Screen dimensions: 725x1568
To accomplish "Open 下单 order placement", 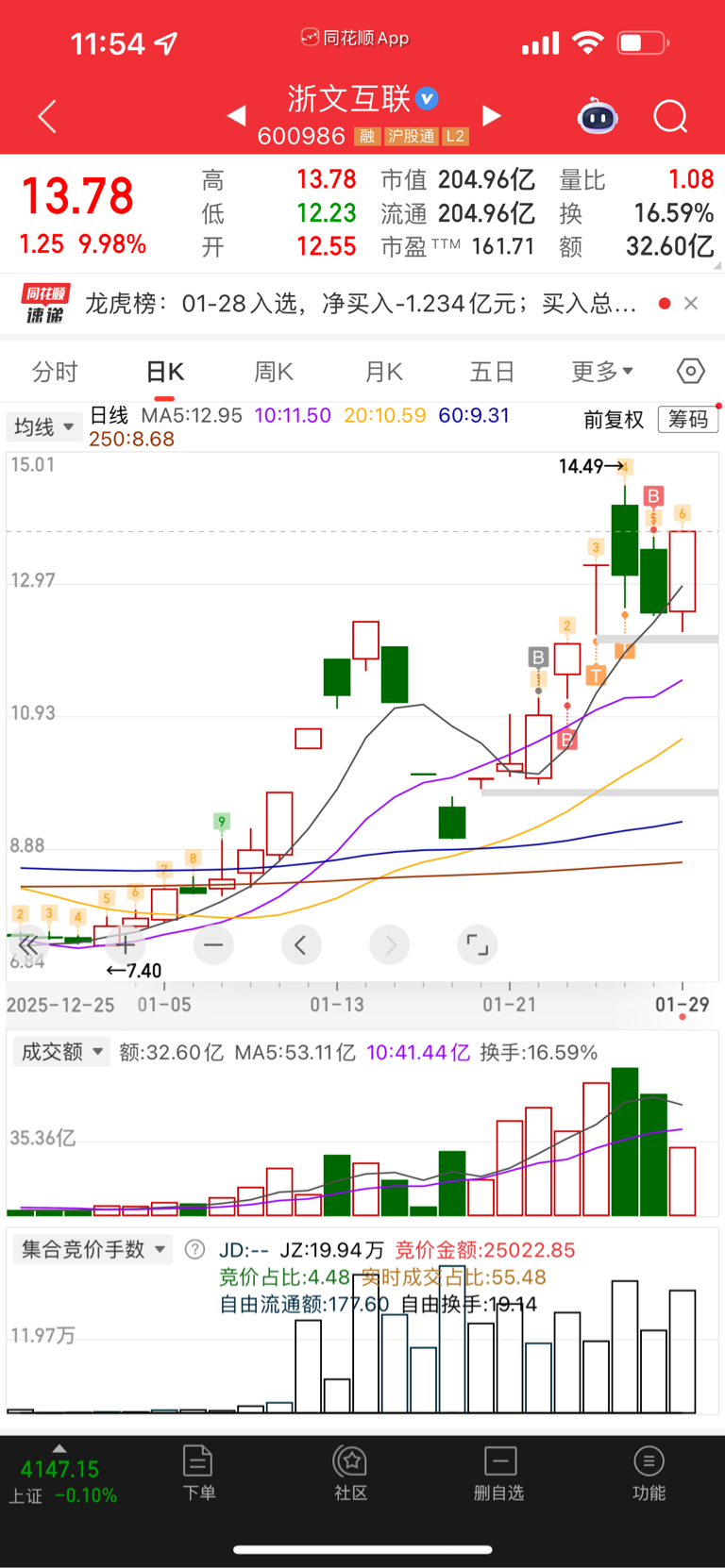I will 198,1473.
